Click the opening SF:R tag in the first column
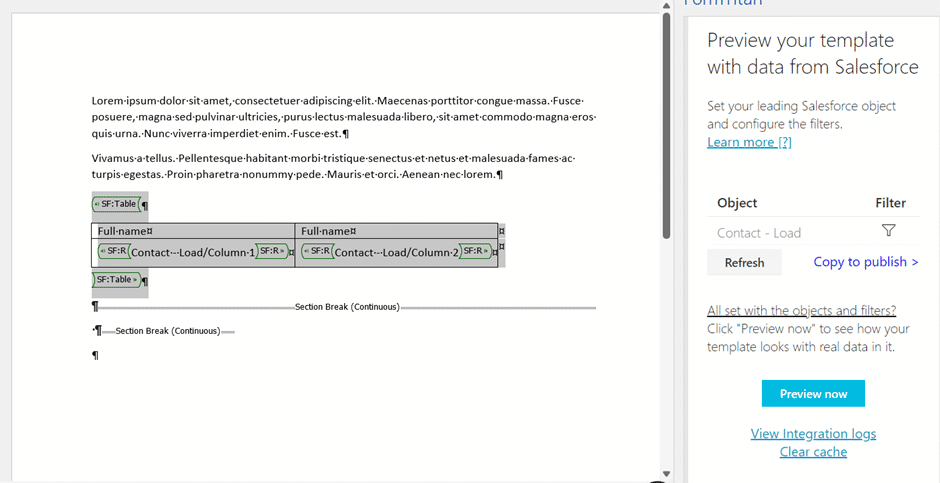The height and width of the screenshot is (483, 940). tap(113, 252)
